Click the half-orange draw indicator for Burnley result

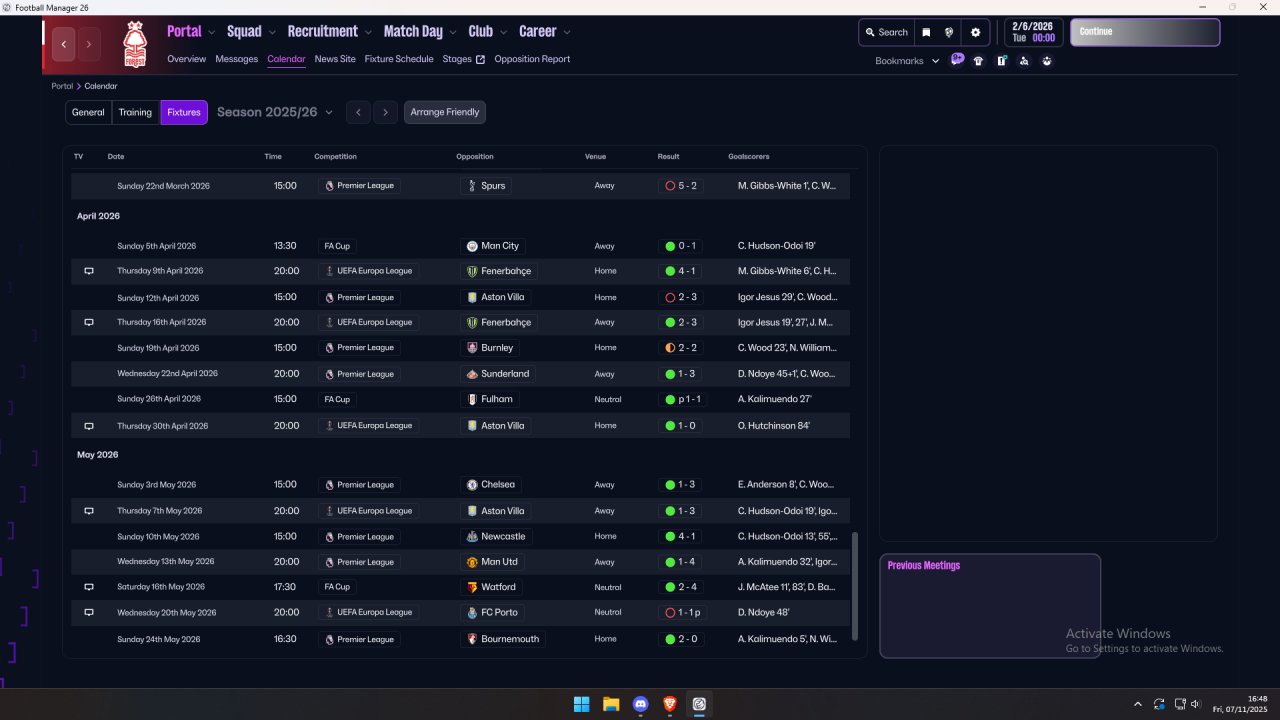tap(670, 348)
